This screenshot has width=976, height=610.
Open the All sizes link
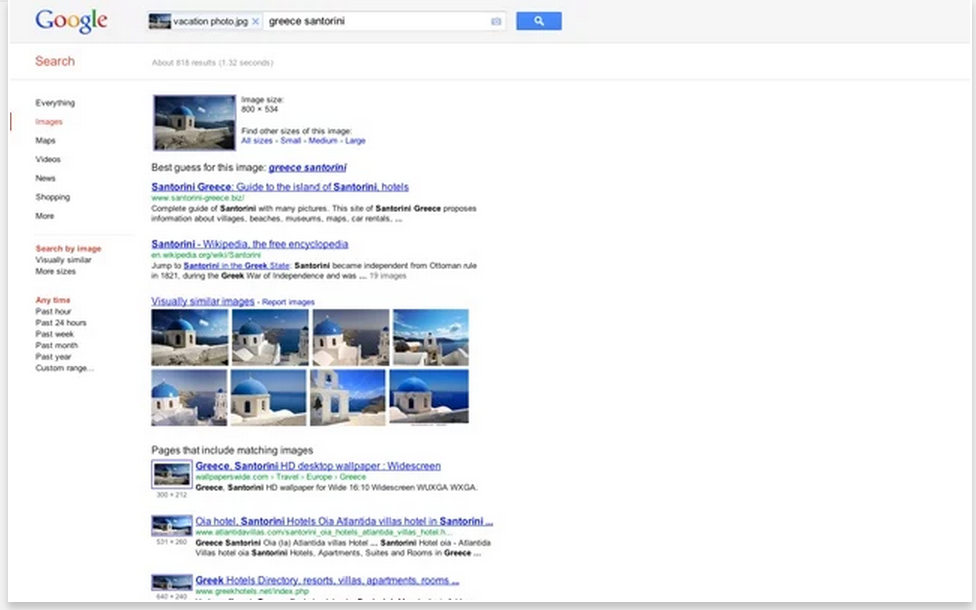(256, 141)
